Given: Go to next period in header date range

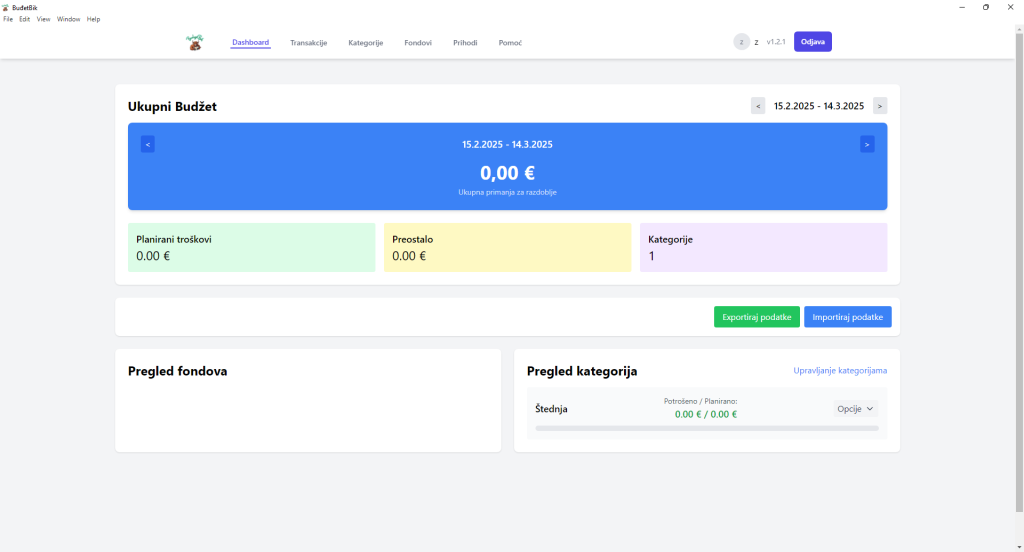Looking at the screenshot, I should 879,106.
